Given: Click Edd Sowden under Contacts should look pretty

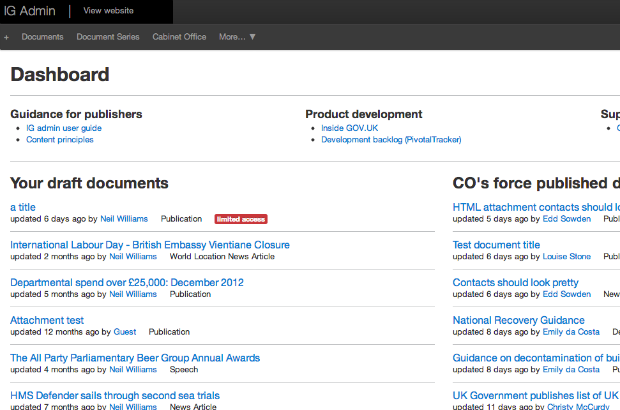Looking at the screenshot, I should (567, 294).
